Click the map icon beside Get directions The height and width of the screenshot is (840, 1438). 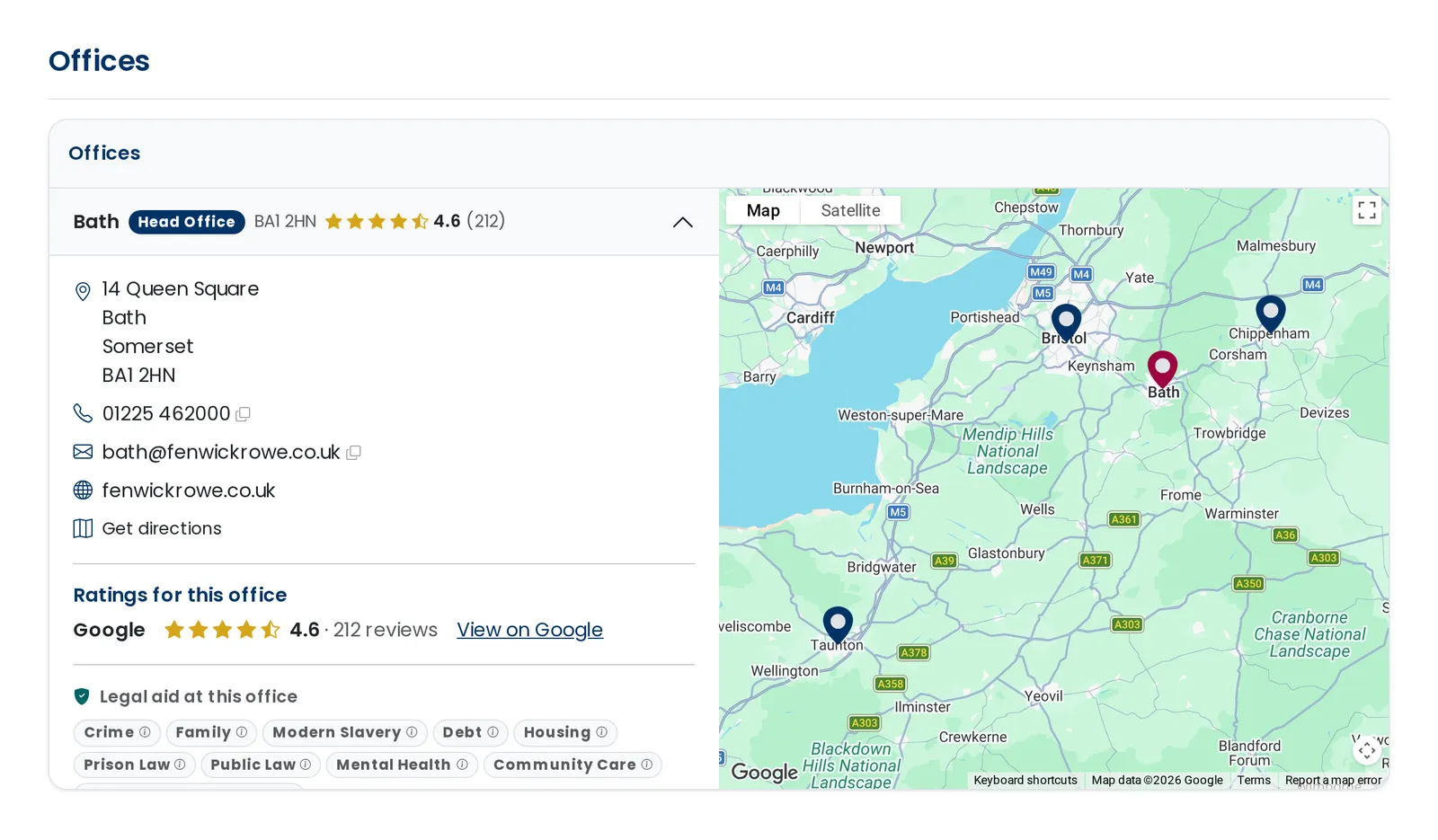point(83,528)
